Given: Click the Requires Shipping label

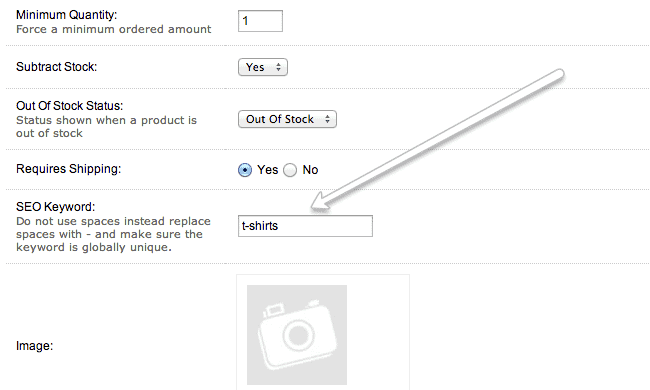Looking at the screenshot, I should pyautogui.click(x=68, y=169).
